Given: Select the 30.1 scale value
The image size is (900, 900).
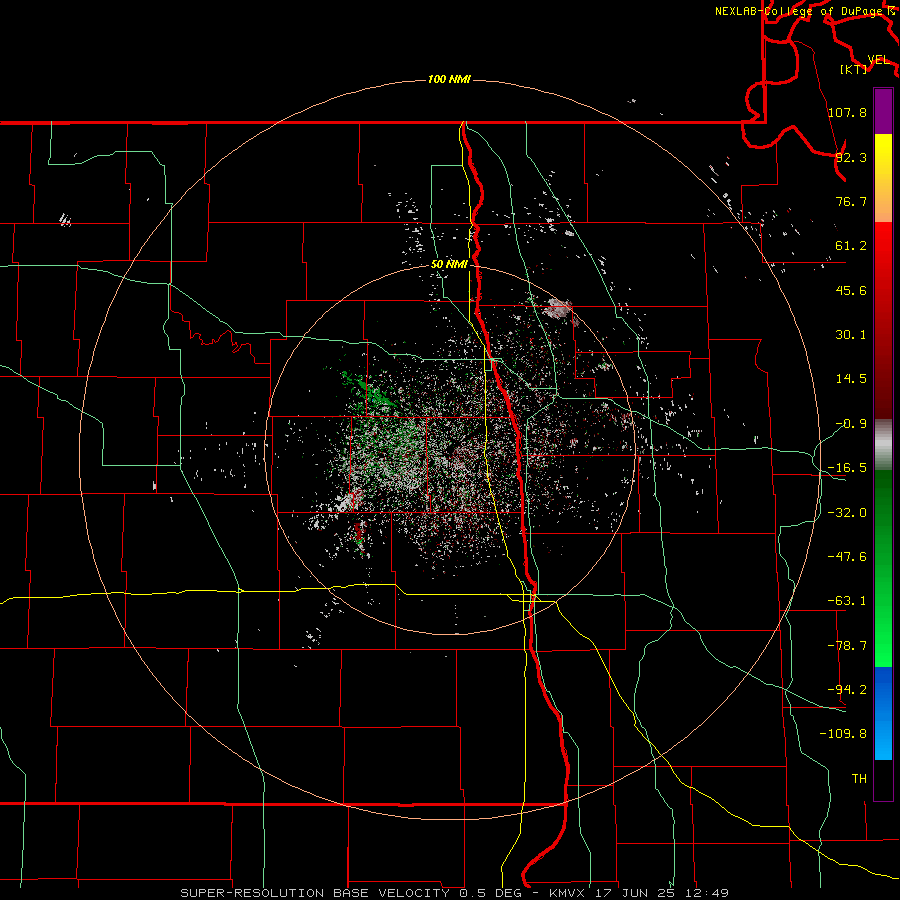Looking at the screenshot, I should coord(851,335).
